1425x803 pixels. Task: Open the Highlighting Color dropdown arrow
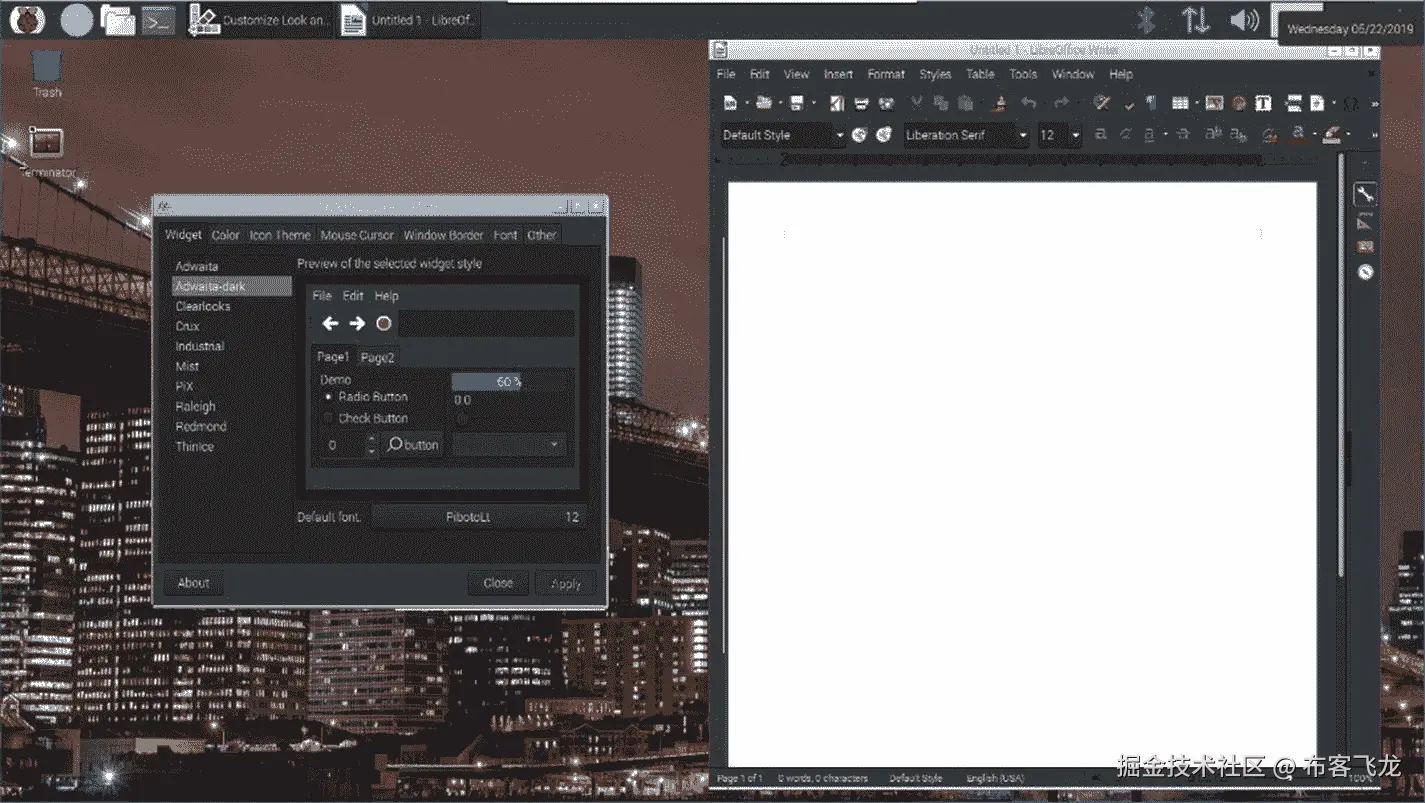(1348, 135)
